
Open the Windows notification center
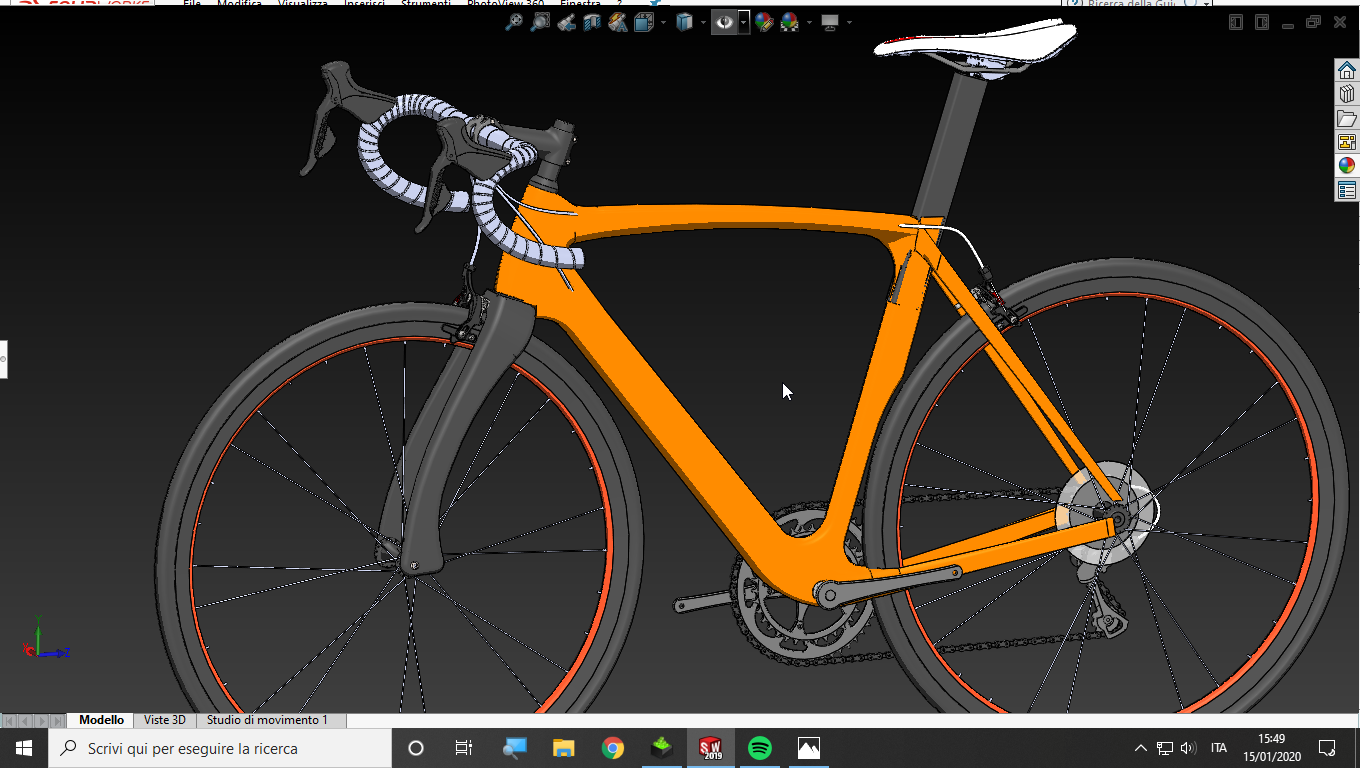[x=1328, y=748]
